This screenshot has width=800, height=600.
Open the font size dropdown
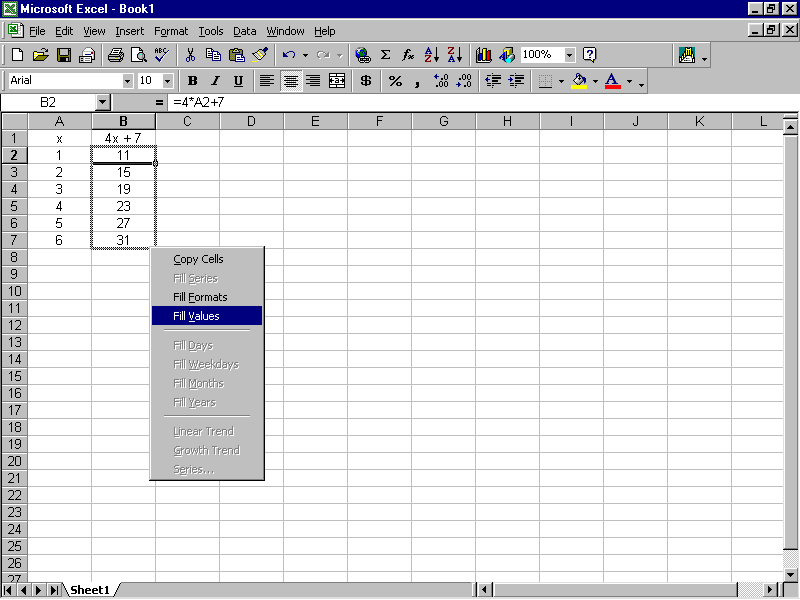coord(167,81)
